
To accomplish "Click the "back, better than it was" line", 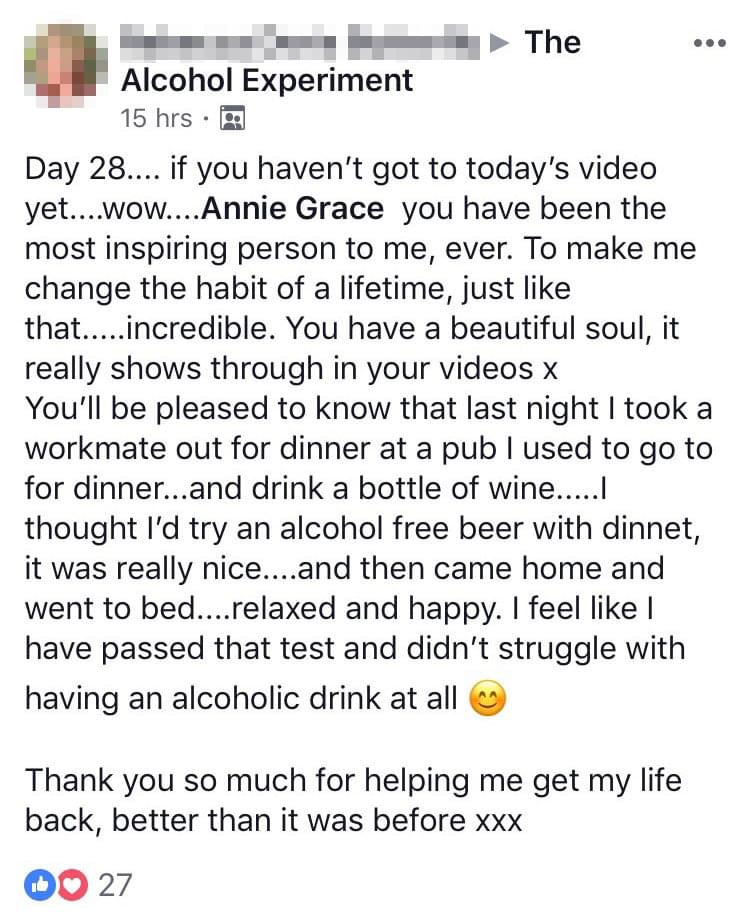I will 273,821.
